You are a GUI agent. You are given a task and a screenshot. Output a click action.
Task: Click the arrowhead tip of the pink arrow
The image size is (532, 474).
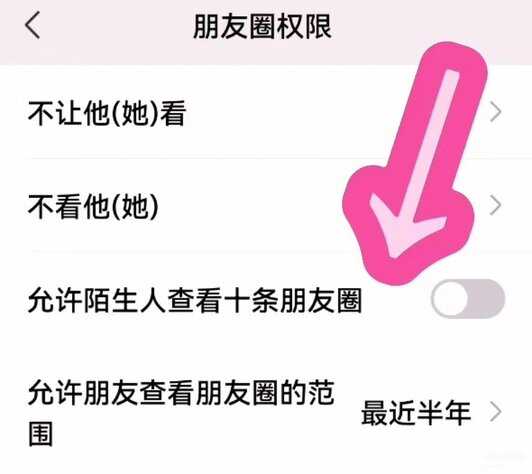[x=394, y=253]
